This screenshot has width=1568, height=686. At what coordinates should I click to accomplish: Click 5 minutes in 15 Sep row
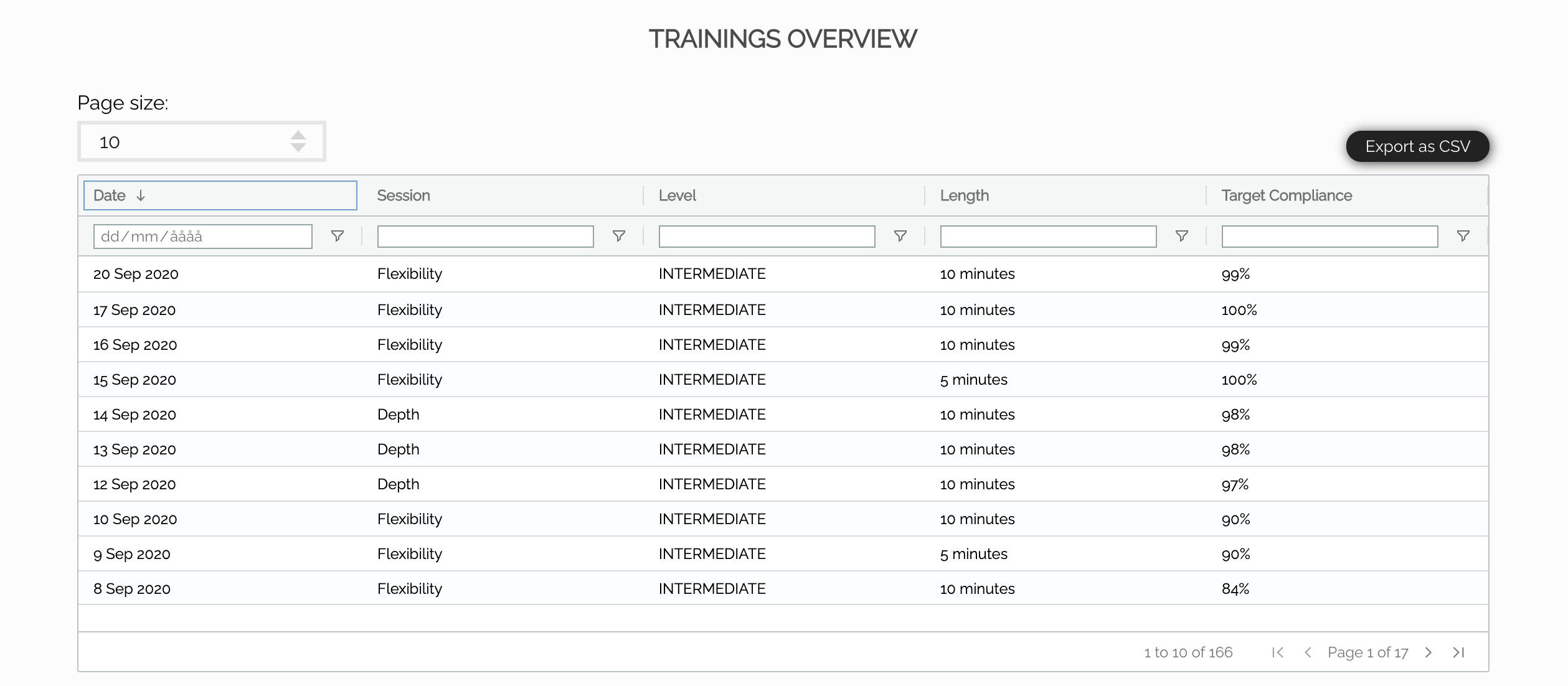(974, 380)
